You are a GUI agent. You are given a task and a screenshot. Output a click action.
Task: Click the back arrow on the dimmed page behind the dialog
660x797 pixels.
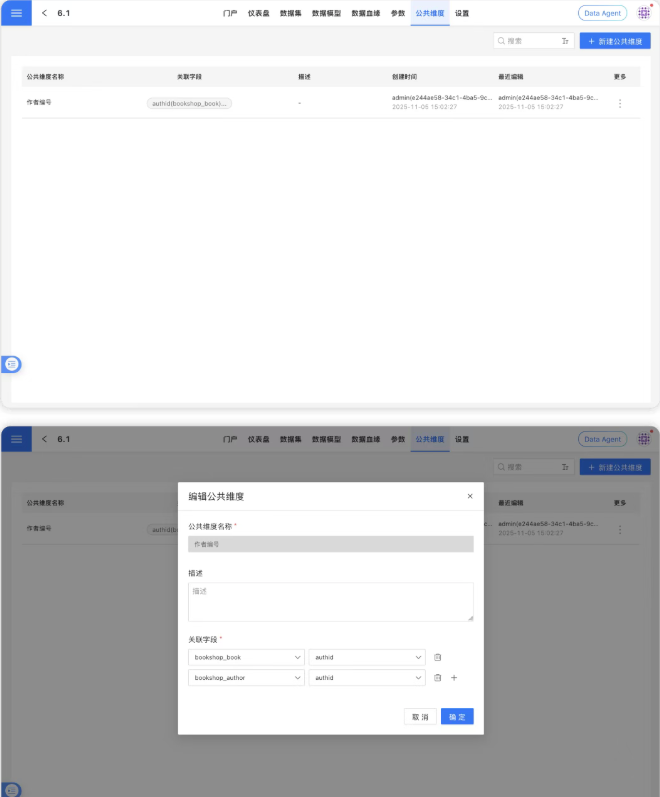click(44, 439)
